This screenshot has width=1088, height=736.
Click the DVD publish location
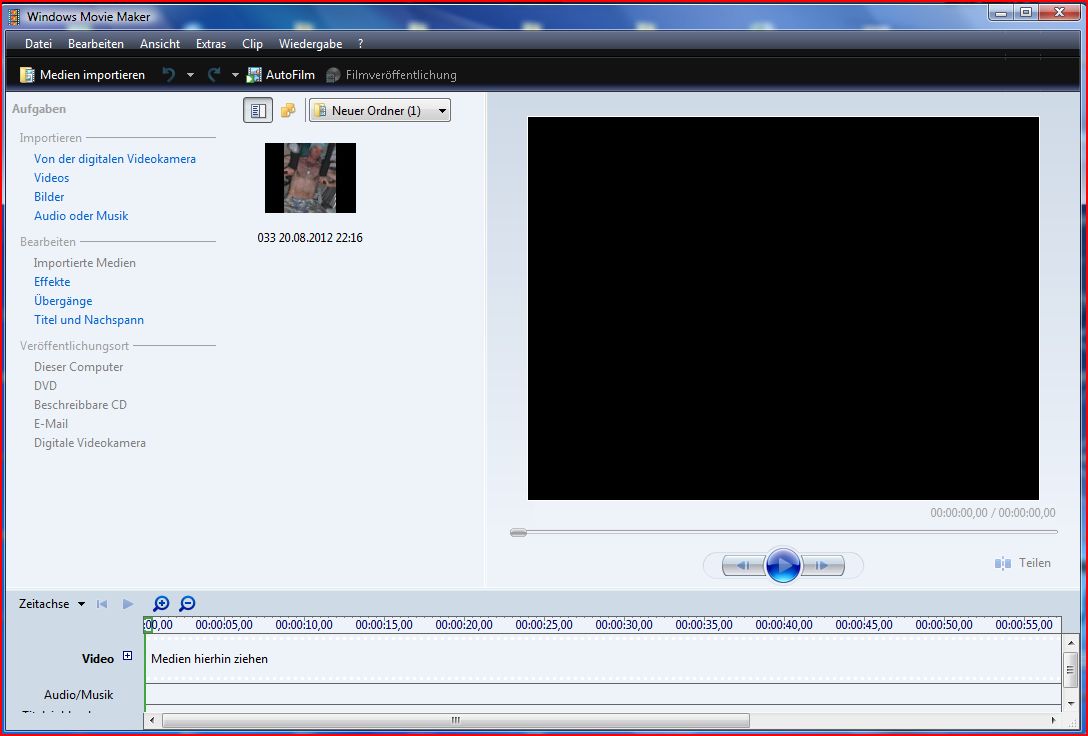(x=45, y=386)
